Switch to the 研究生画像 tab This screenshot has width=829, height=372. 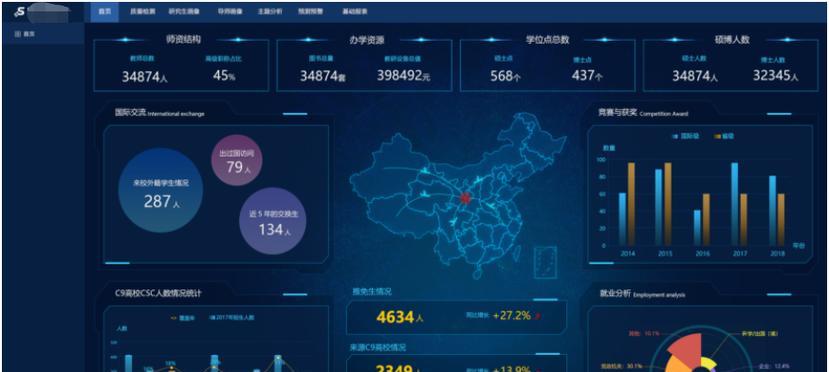183,11
